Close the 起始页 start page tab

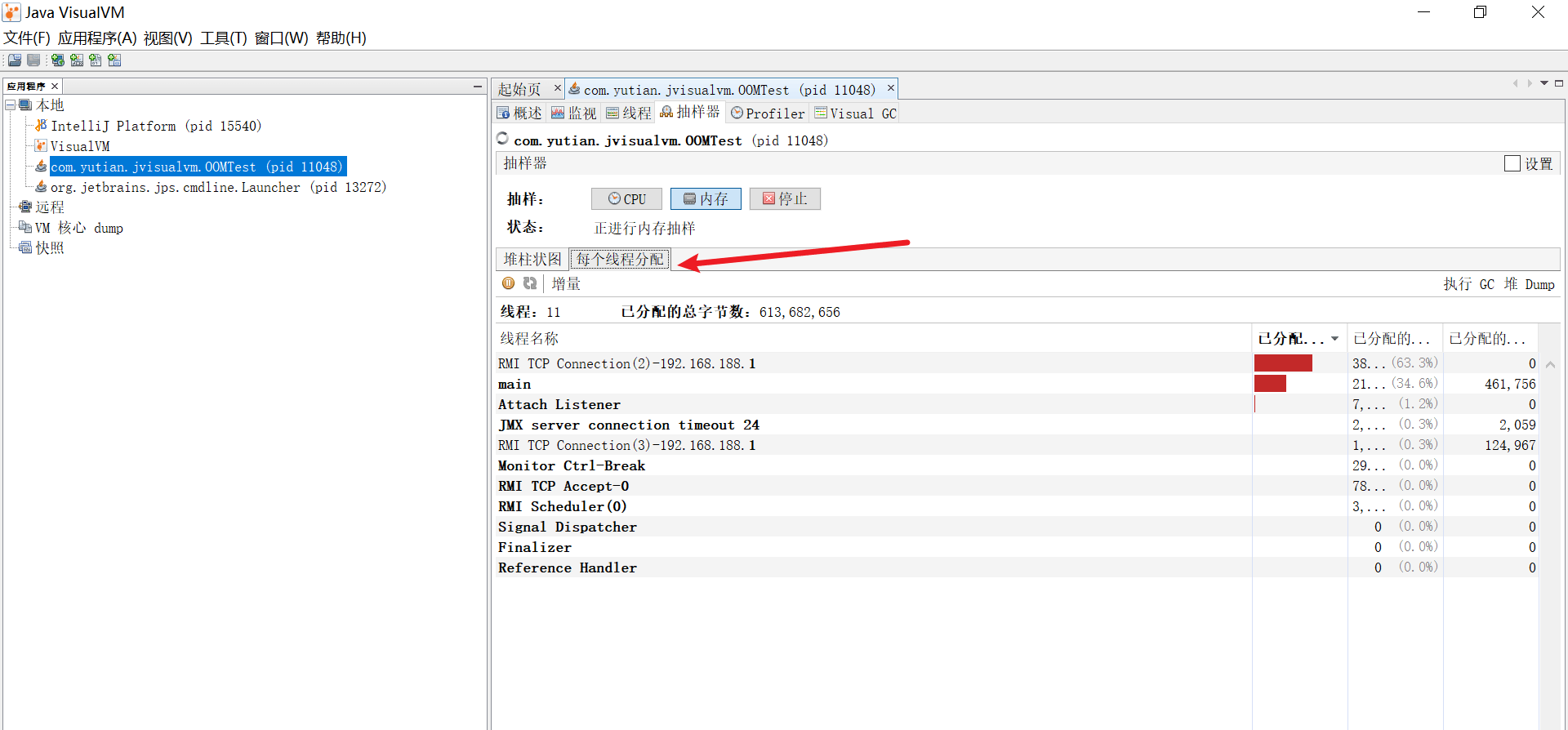point(558,88)
